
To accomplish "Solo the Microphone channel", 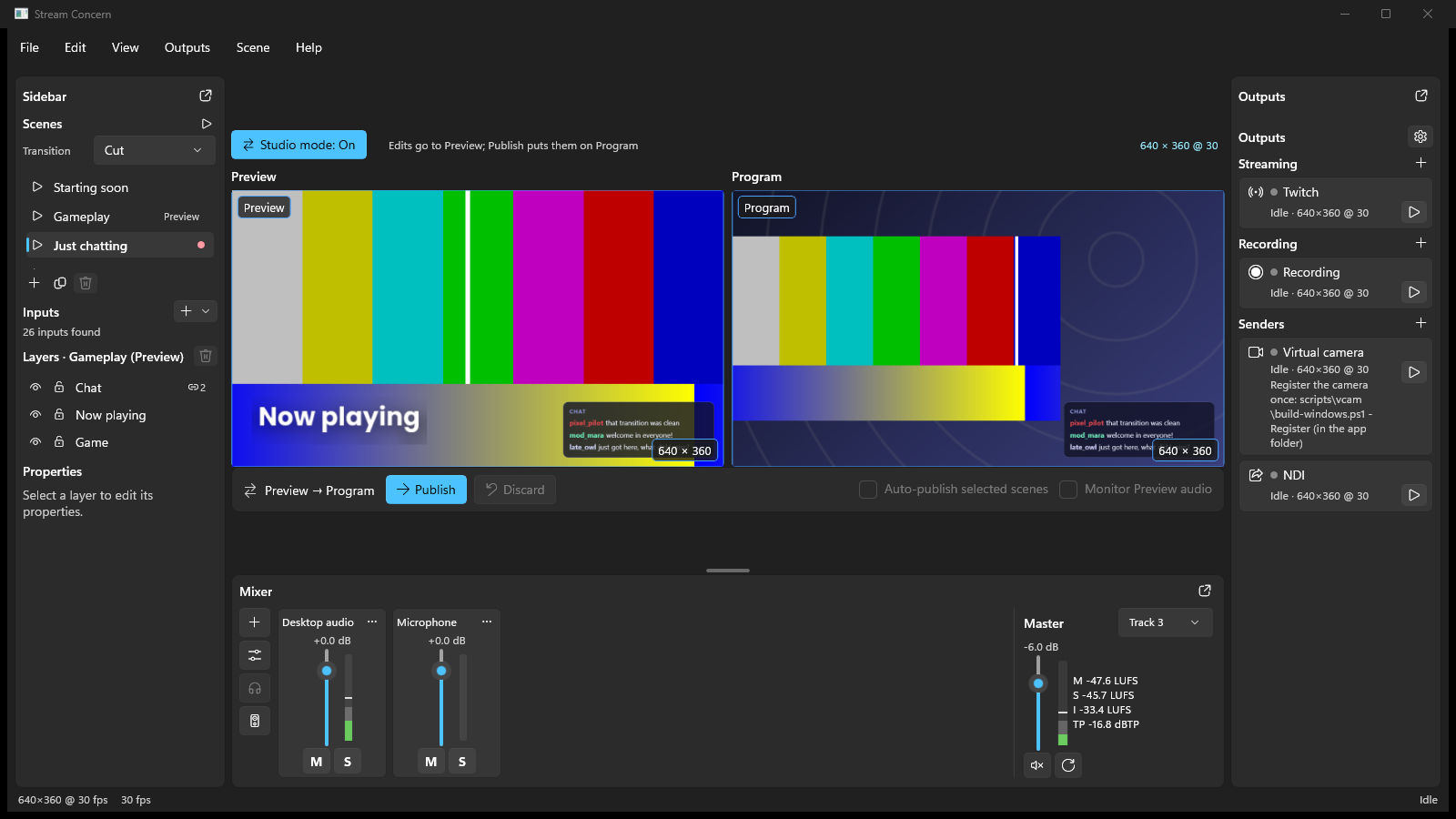I will pyautogui.click(x=462, y=762).
